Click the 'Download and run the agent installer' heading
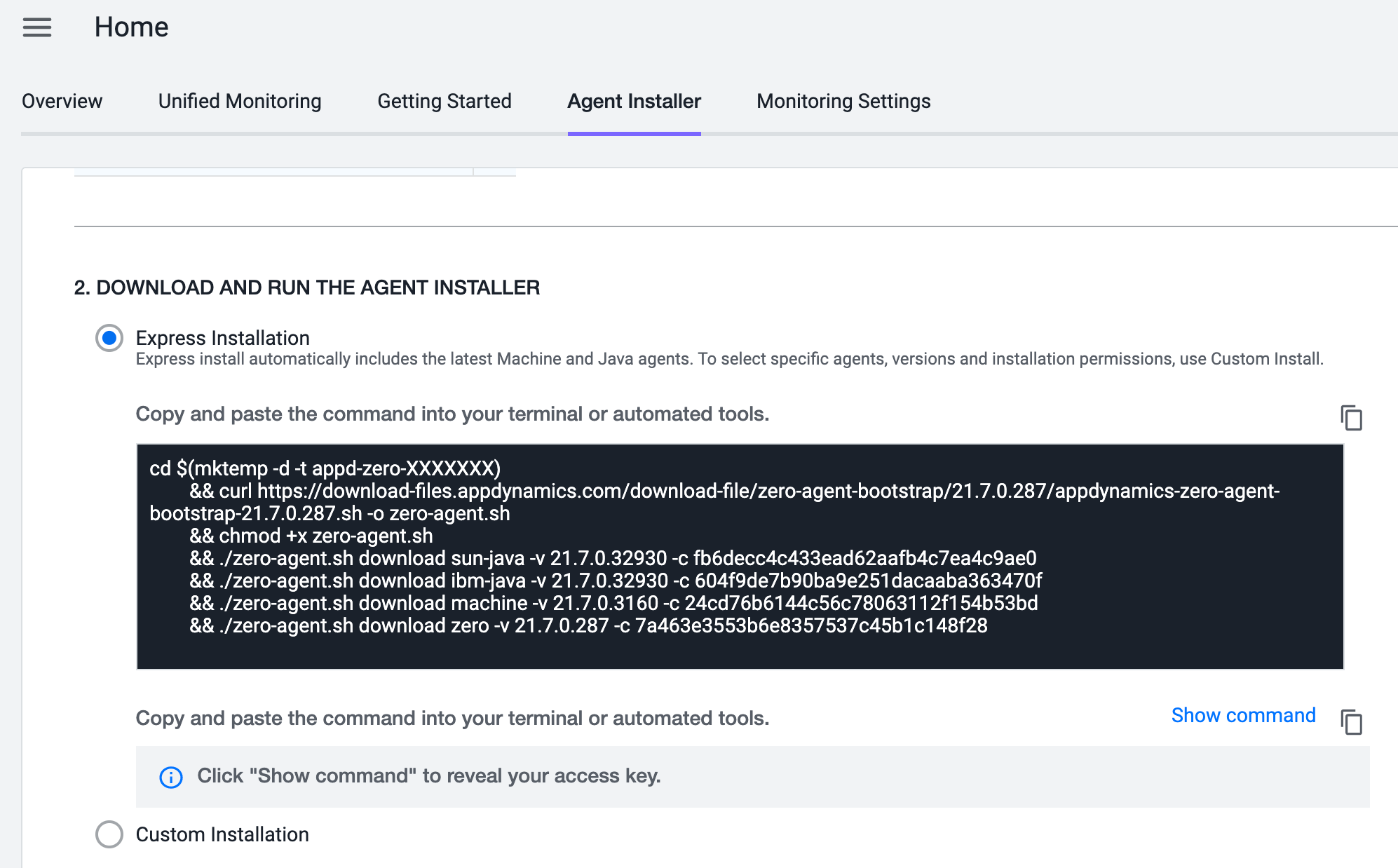The image size is (1398, 868). tap(307, 287)
